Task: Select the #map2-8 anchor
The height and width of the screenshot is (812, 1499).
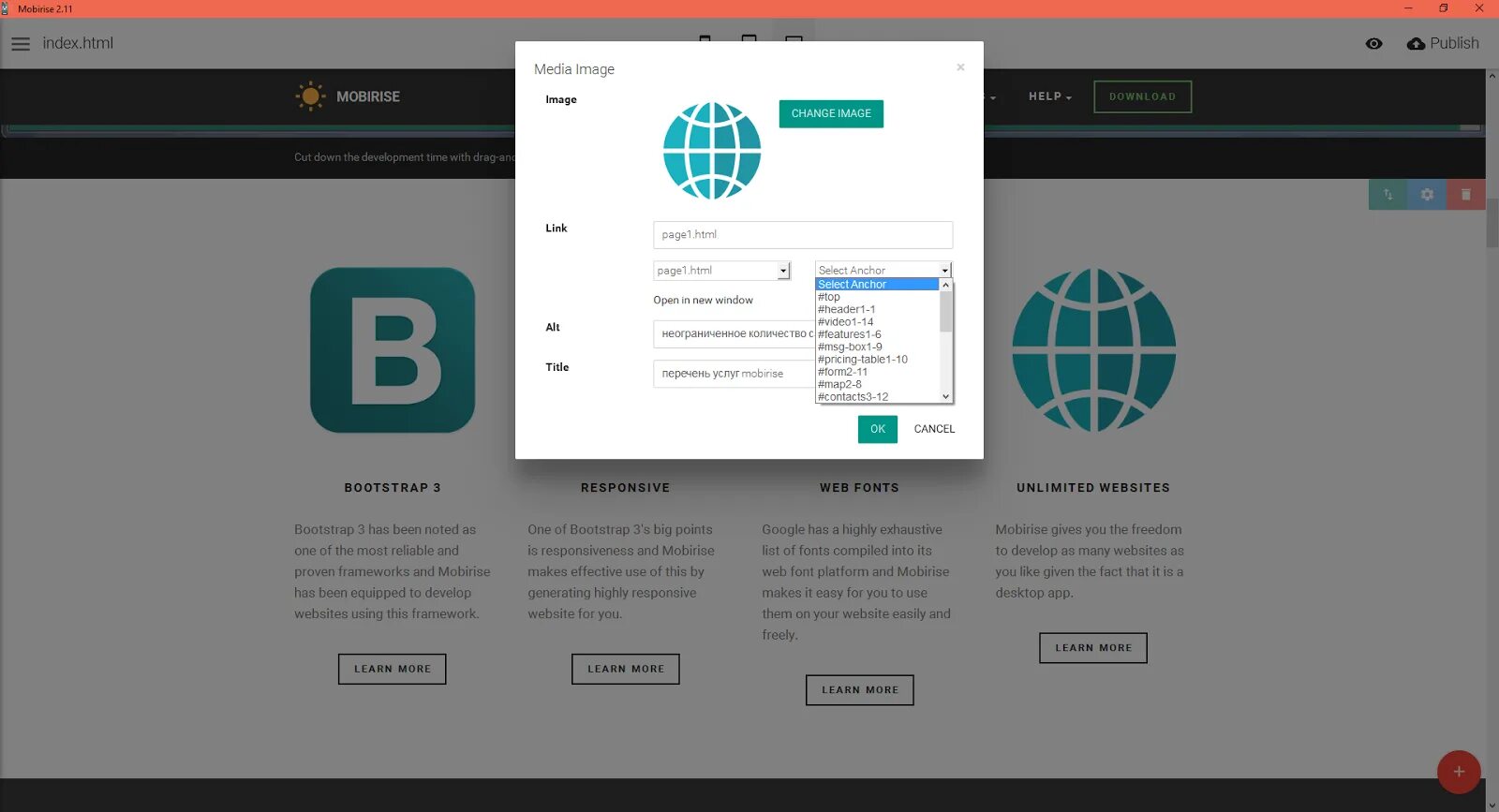Action: pyautogui.click(x=877, y=384)
